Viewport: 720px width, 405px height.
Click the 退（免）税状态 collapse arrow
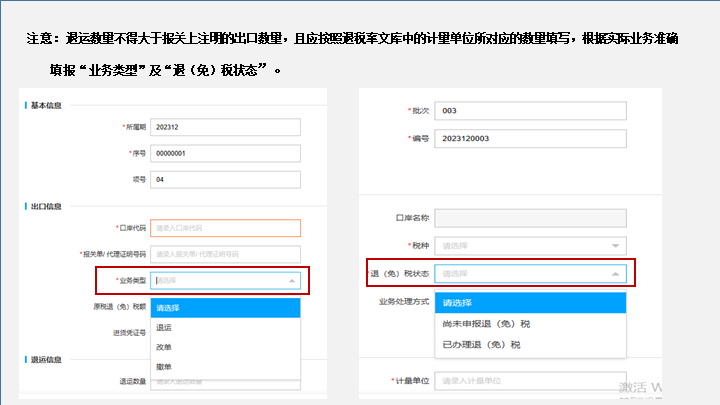(615, 274)
